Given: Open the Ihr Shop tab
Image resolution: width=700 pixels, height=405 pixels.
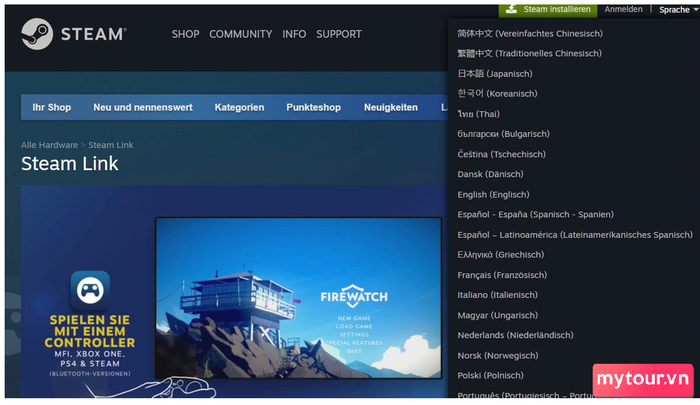Looking at the screenshot, I should [51, 107].
